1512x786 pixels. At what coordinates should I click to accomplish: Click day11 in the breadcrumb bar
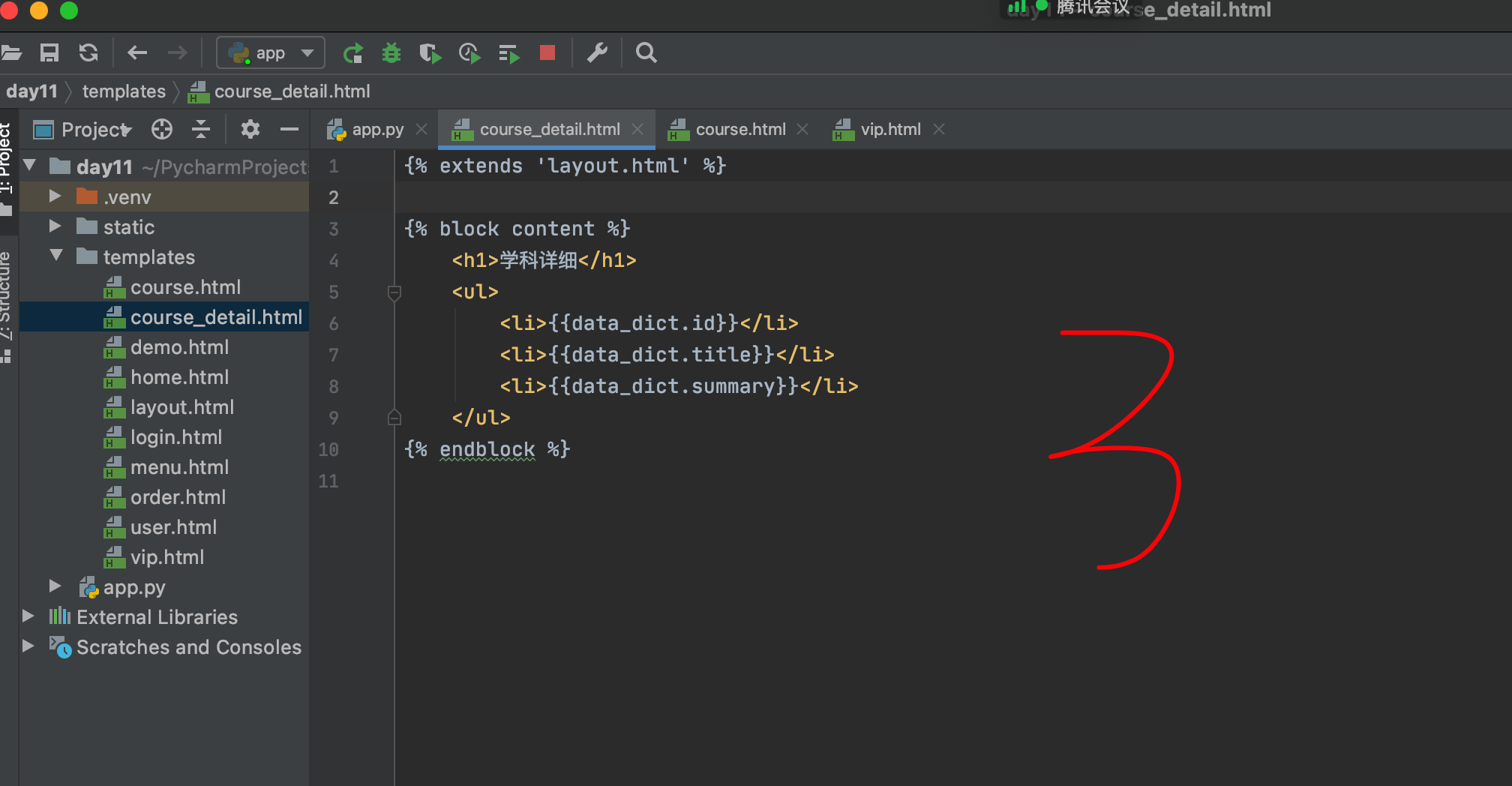coord(31,91)
